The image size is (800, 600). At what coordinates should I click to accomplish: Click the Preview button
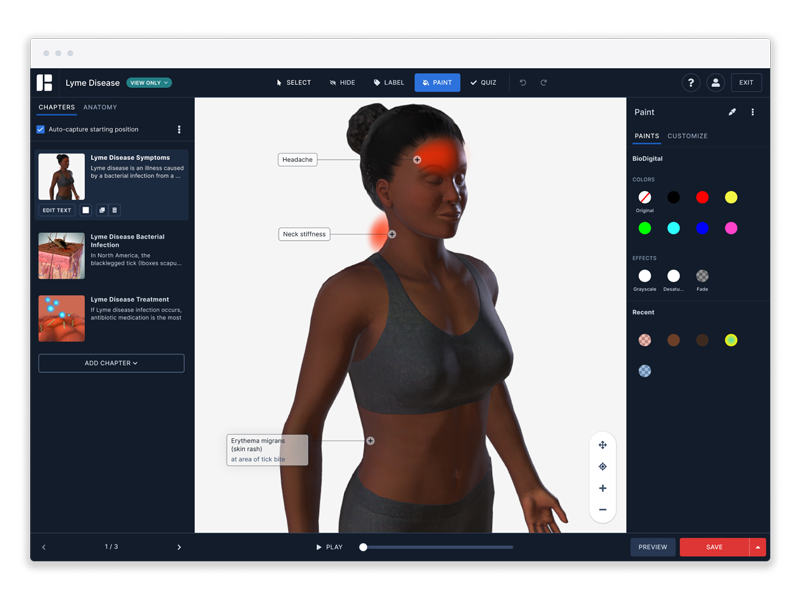pyautogui.click(x=653, y=547)
